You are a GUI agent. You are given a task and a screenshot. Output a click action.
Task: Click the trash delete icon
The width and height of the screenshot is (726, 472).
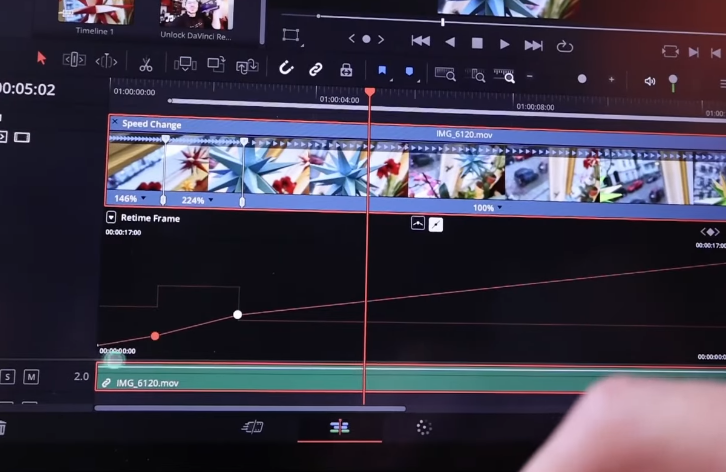point(2,428)
